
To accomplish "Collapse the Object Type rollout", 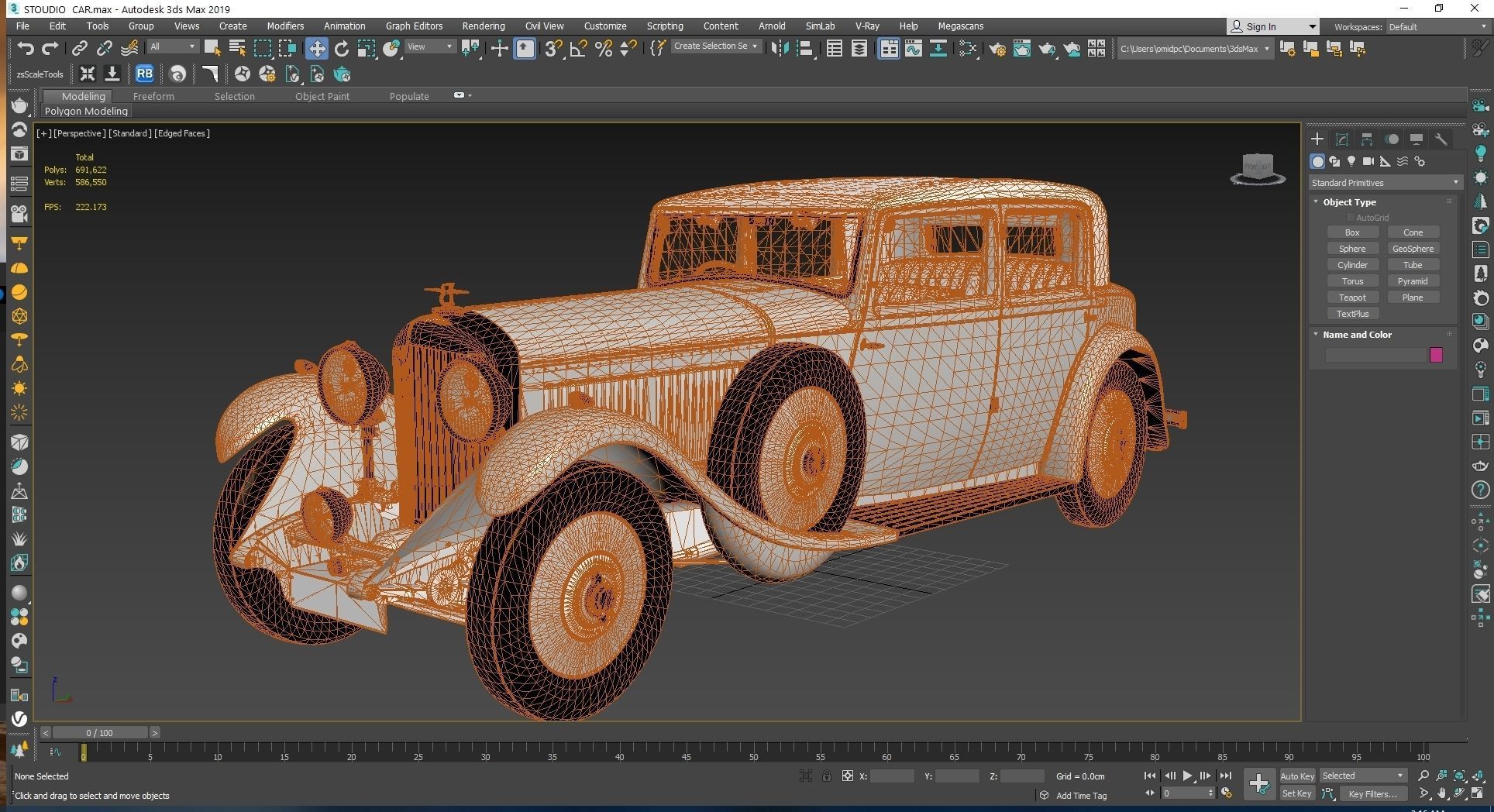I will (x=1350, y=202).
